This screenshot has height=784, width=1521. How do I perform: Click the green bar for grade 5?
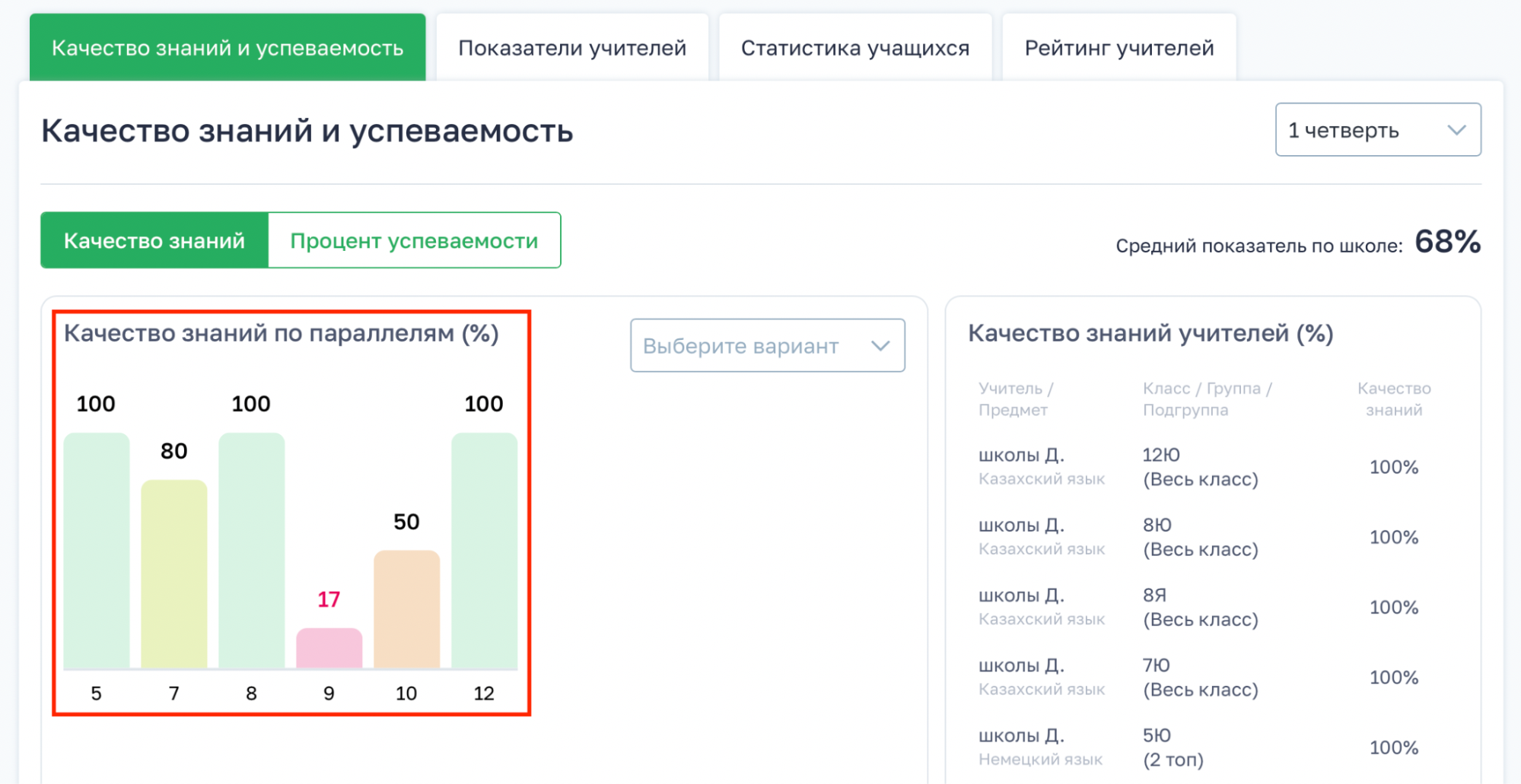coord(97,551)
